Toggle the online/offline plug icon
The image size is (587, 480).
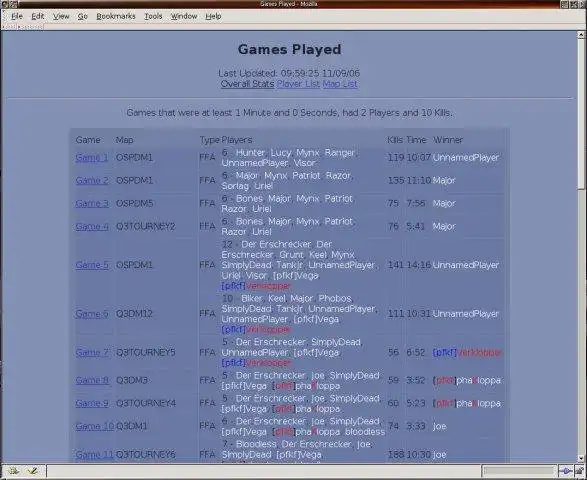(x=565, y=471)
